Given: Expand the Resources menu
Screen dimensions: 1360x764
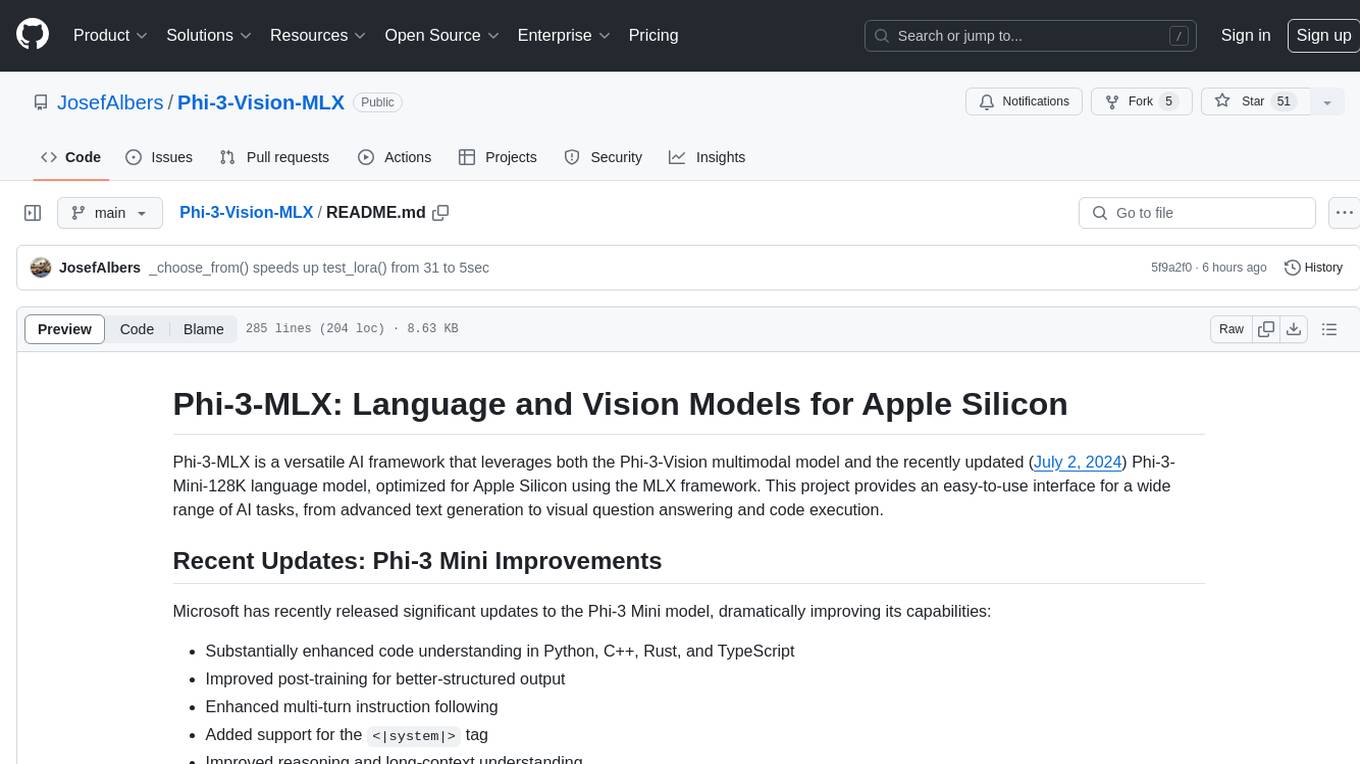Looking at the screenshot, I should click(318, 35).
